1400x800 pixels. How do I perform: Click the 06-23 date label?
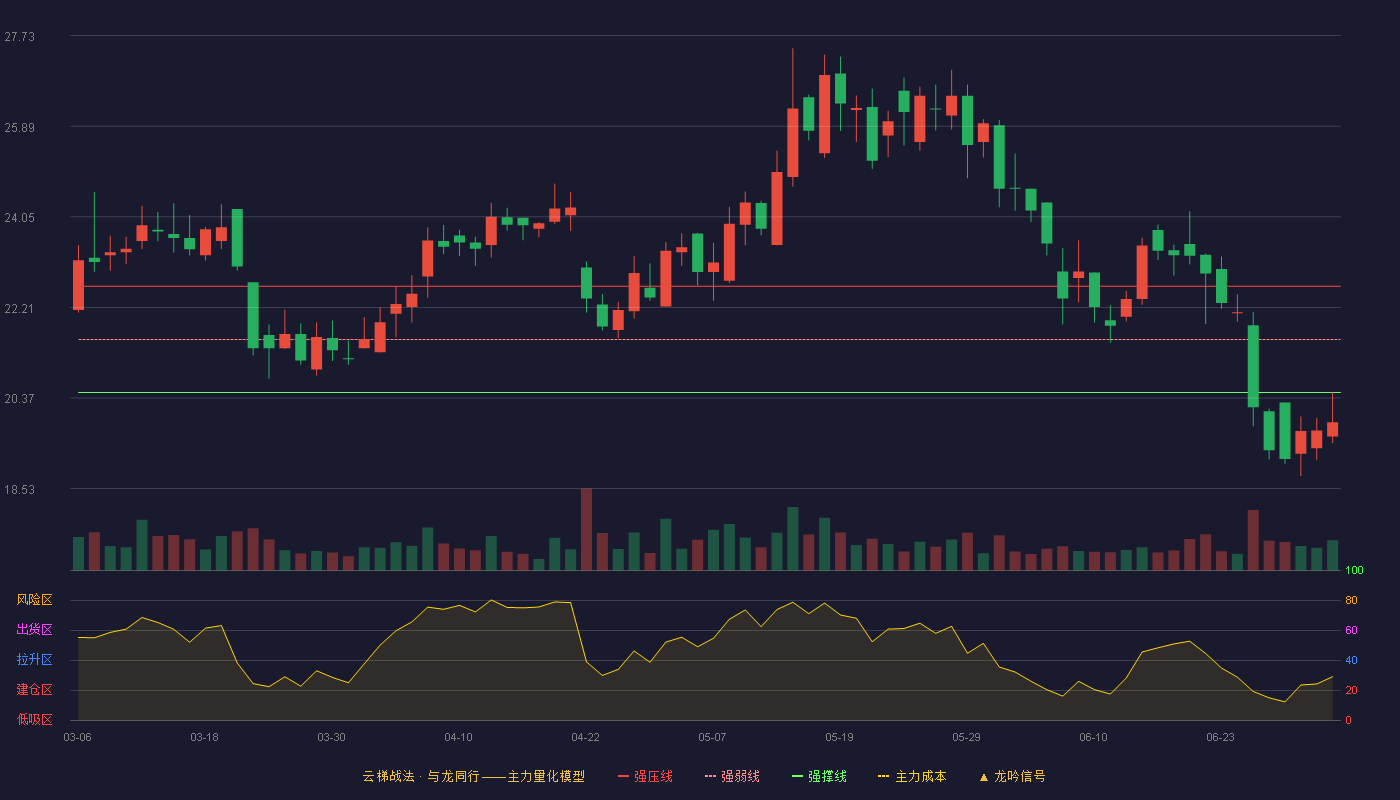[1221, 737]
